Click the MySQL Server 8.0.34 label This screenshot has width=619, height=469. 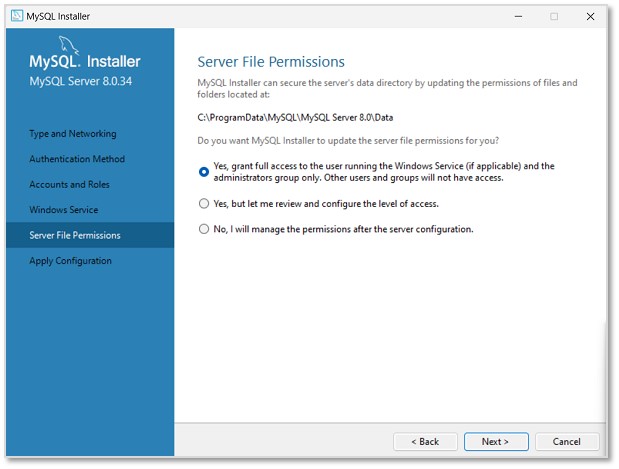point(80,80)
